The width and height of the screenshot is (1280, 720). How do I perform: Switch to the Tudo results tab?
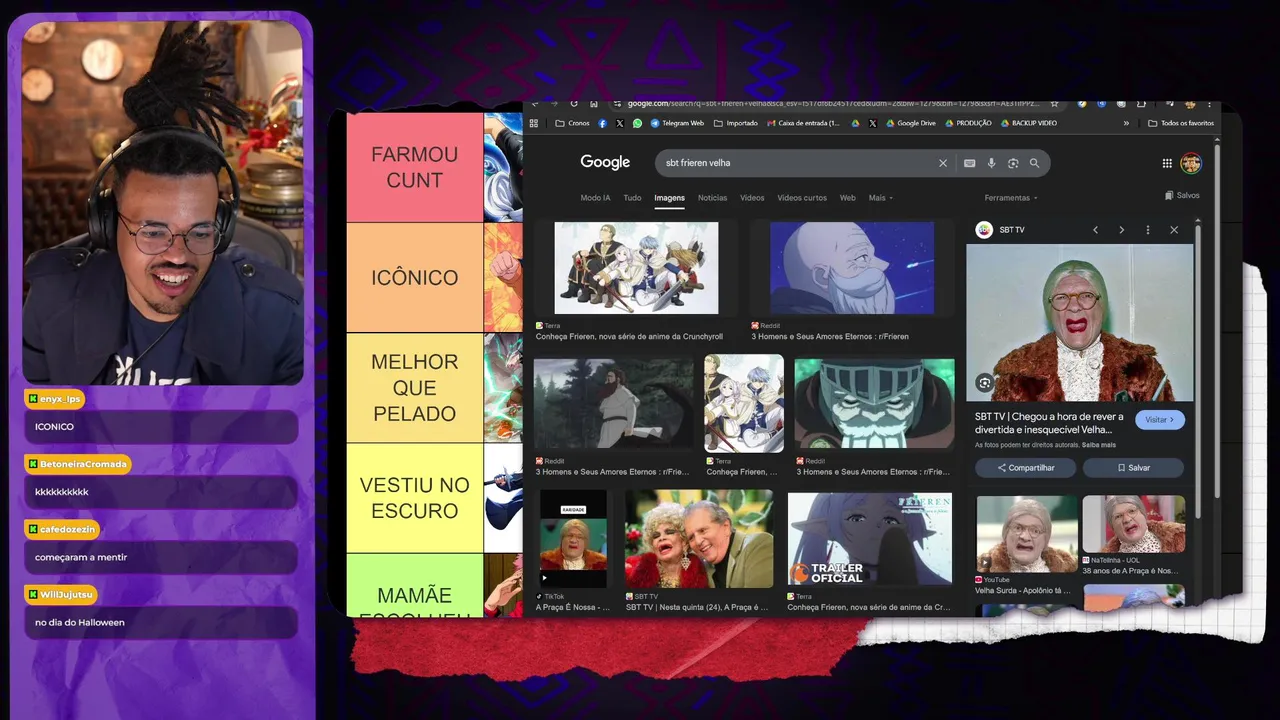632,198
